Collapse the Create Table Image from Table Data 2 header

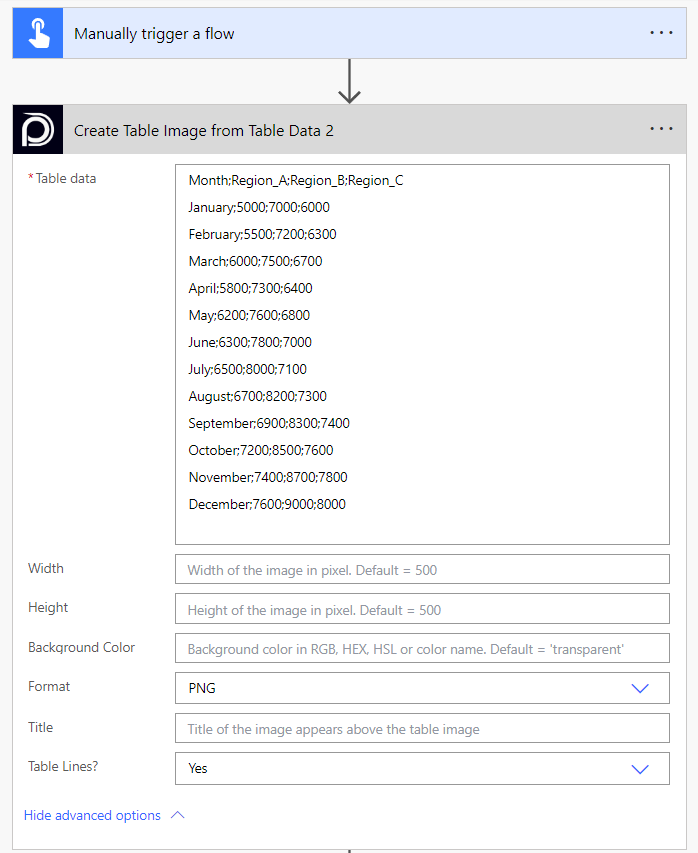204,130
